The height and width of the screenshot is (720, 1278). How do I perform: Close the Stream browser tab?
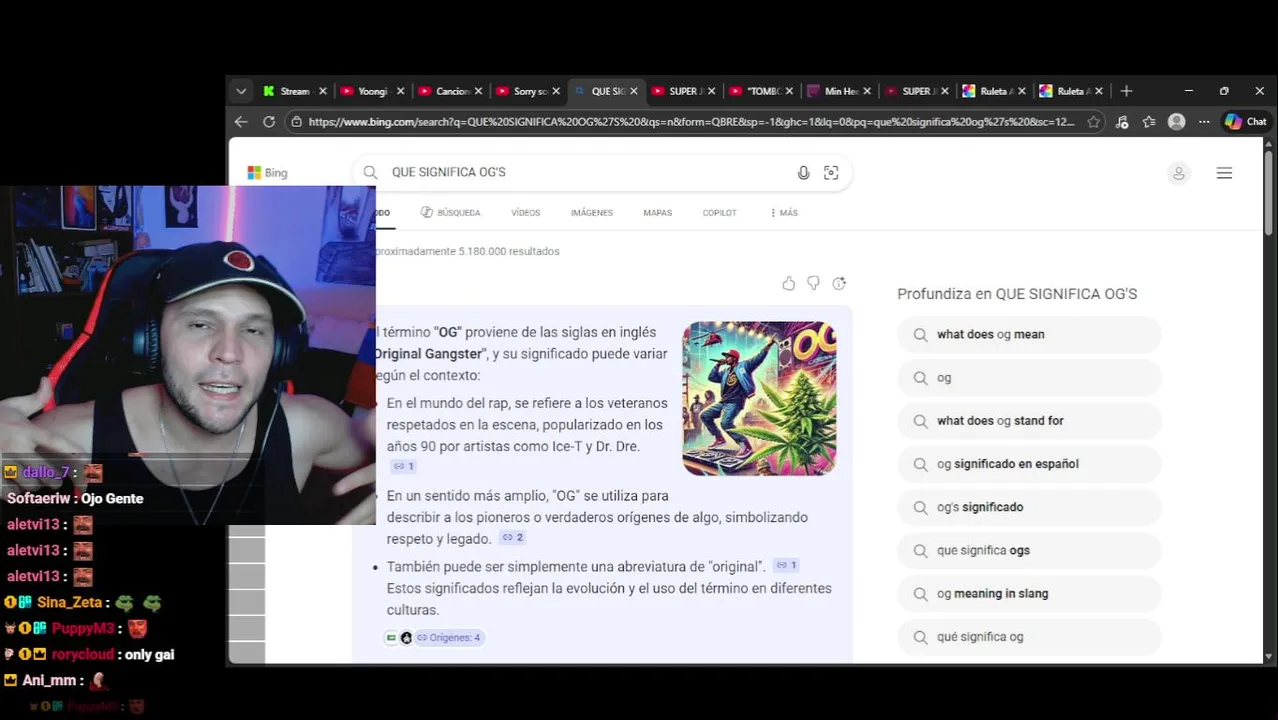click(x=322, y=91)
